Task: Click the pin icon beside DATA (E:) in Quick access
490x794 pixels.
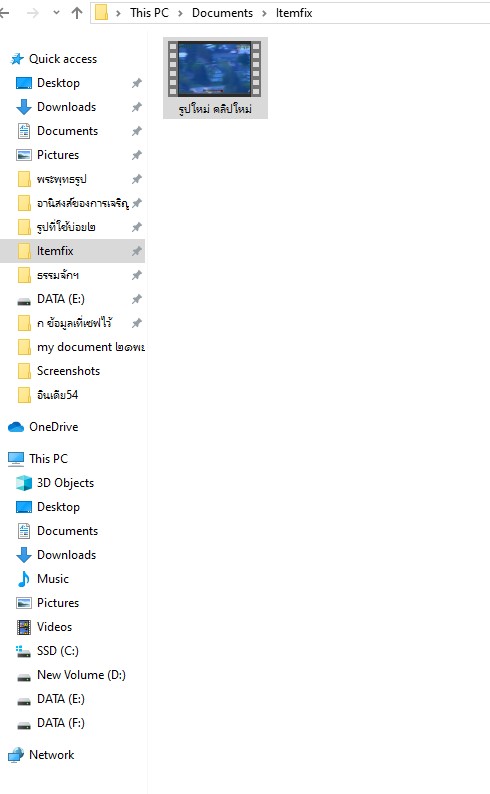Action: click(x=137, y=299)
